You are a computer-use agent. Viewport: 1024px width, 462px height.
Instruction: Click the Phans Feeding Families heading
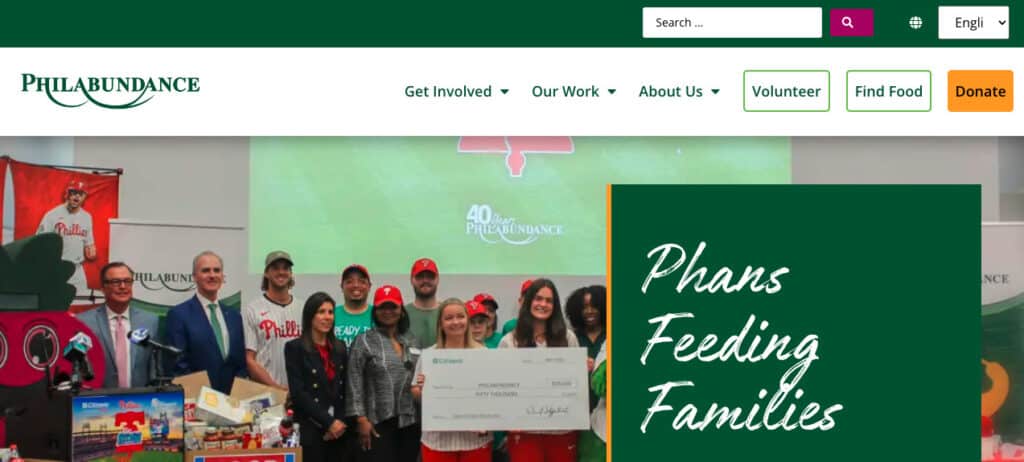741,337
